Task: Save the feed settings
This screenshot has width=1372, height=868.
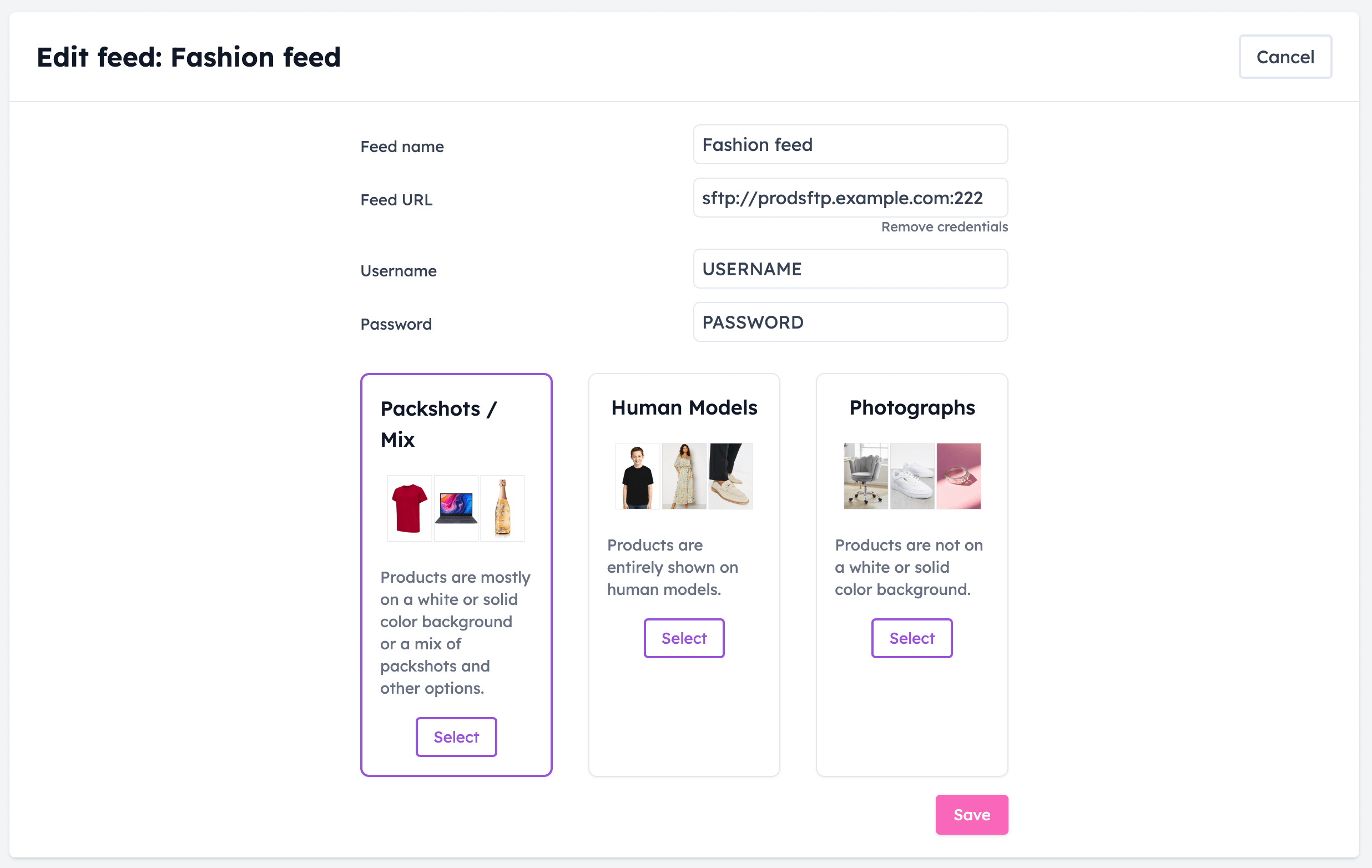Action: [971, 815]
